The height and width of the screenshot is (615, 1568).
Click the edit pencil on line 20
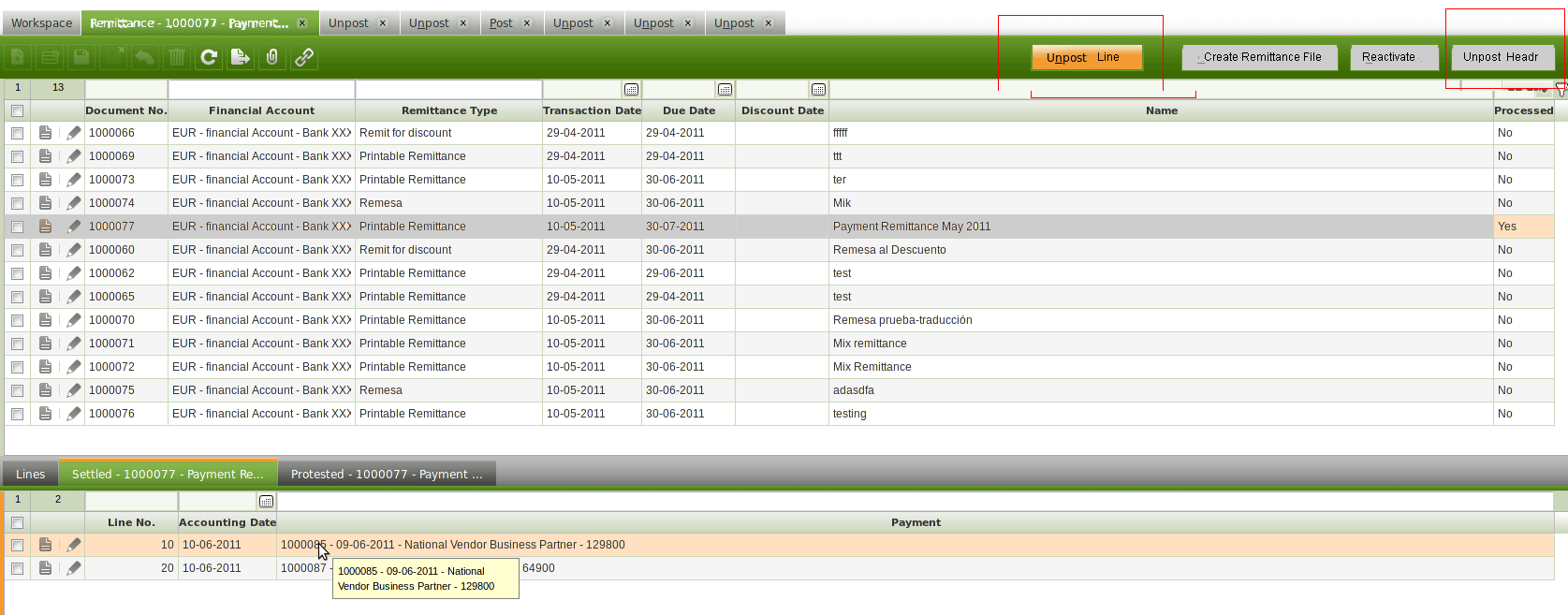[74, 568]
